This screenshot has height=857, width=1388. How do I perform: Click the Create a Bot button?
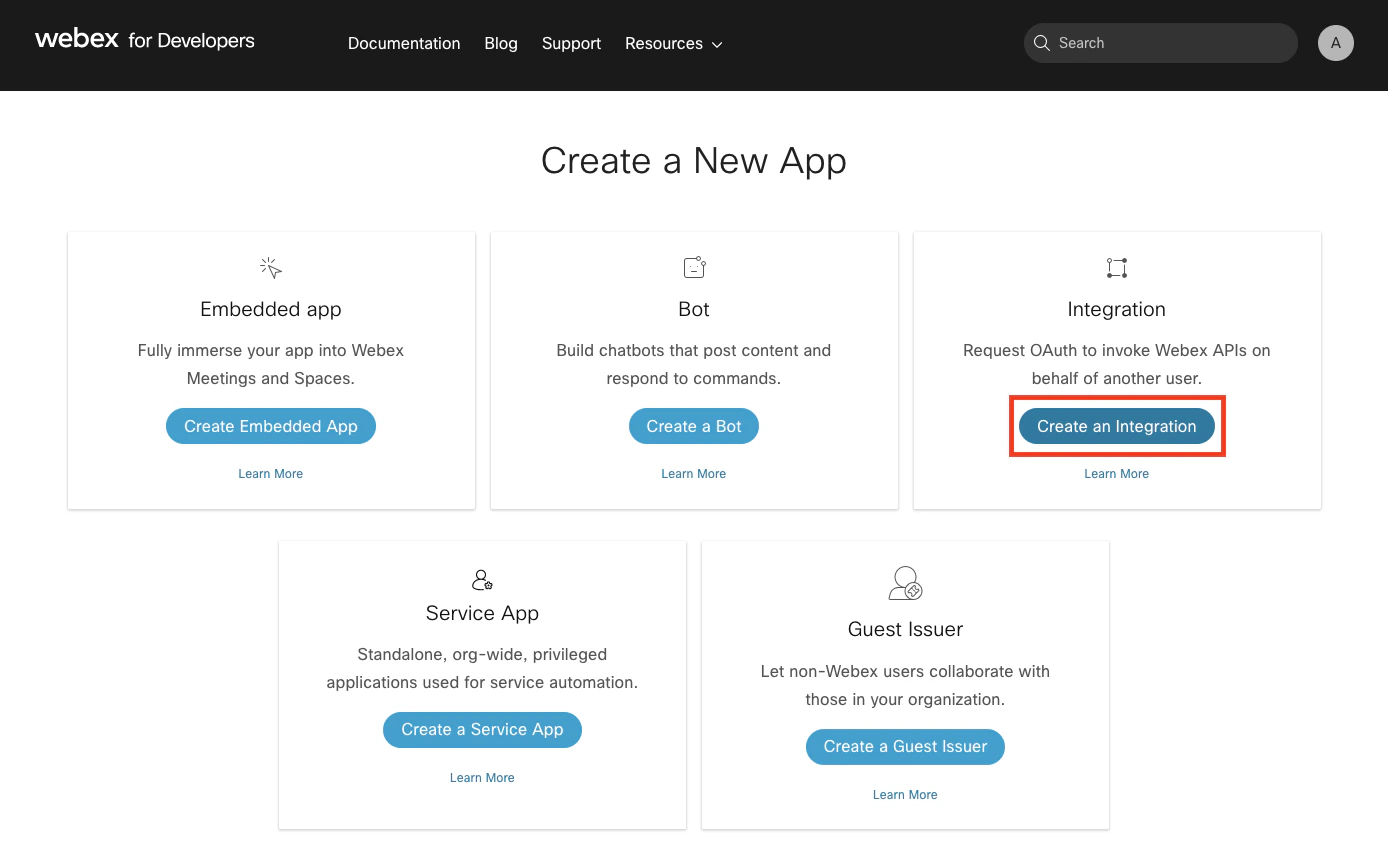(x=694, y=426)
